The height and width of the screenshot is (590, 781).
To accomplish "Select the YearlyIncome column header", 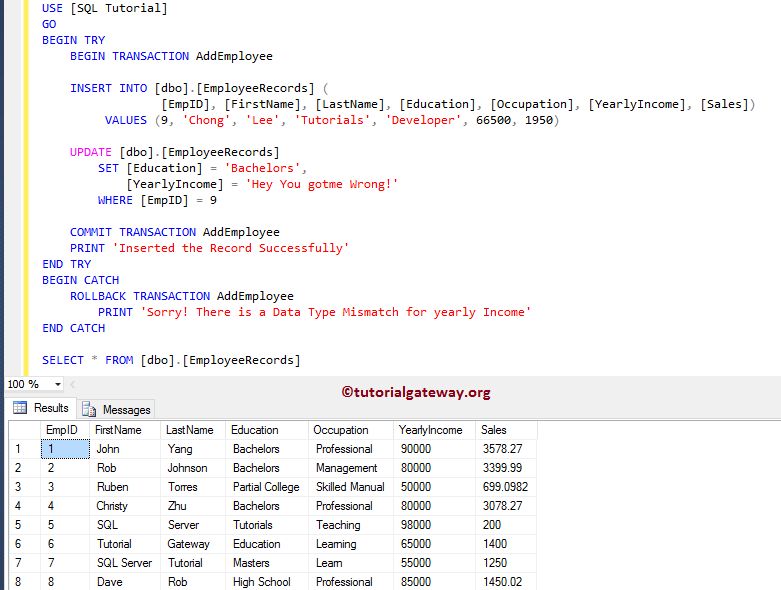I will pos(435,430).
